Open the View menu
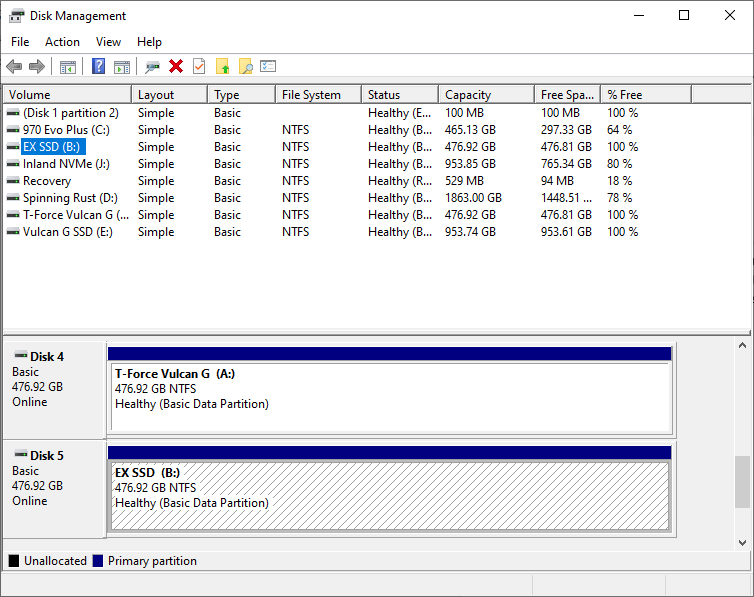Viewport: 754px width, 597px height. (x=108, y=42)
